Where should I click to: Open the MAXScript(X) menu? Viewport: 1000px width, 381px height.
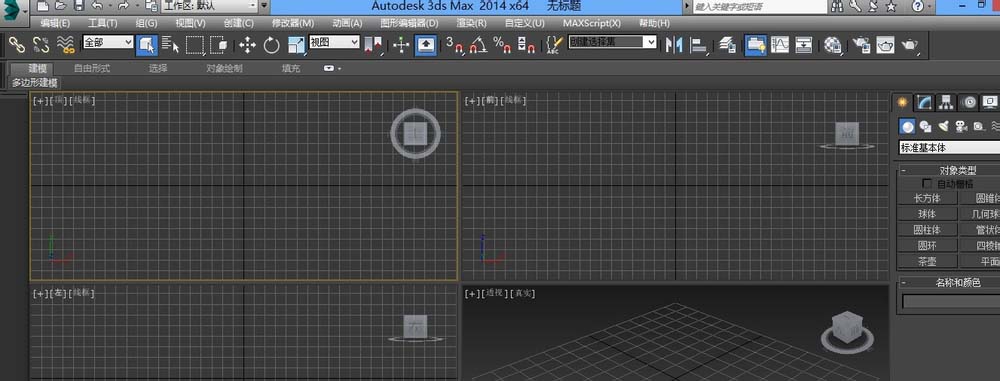[592, 23]
